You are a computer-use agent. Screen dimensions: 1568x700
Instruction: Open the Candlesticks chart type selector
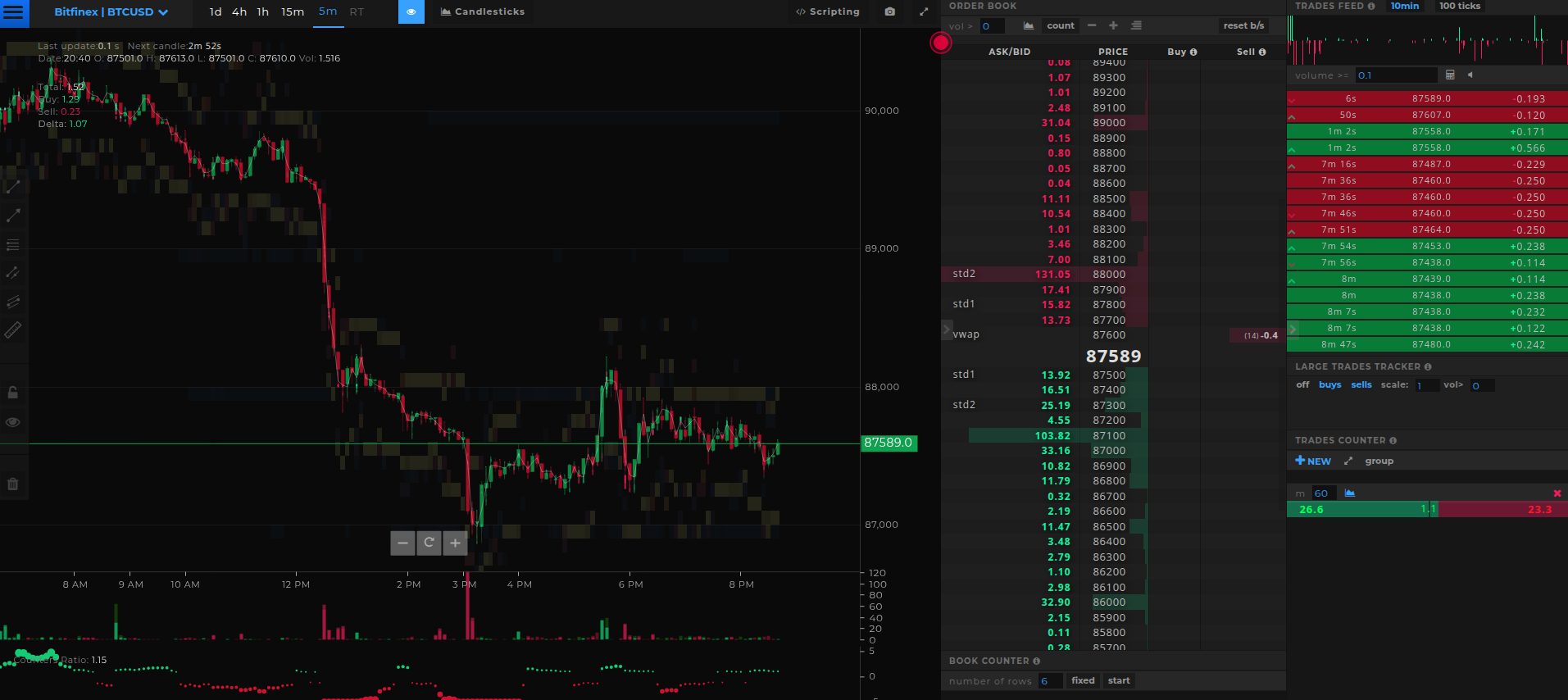point(483,11)
